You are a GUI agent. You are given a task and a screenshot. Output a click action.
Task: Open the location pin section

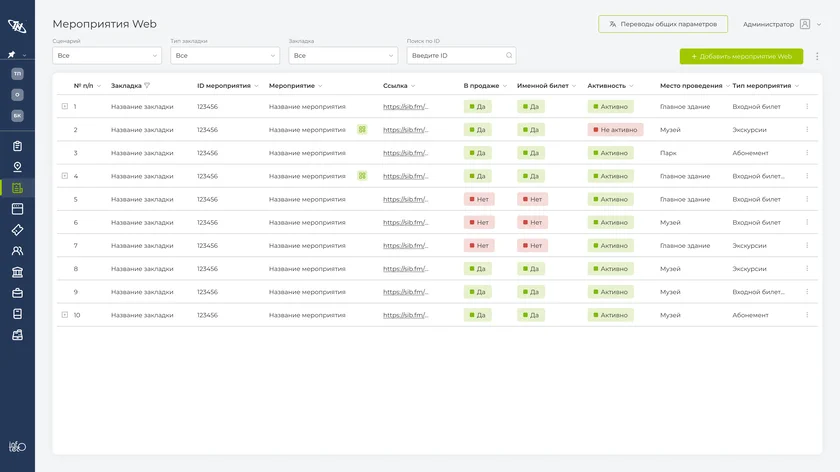(17, 167)
